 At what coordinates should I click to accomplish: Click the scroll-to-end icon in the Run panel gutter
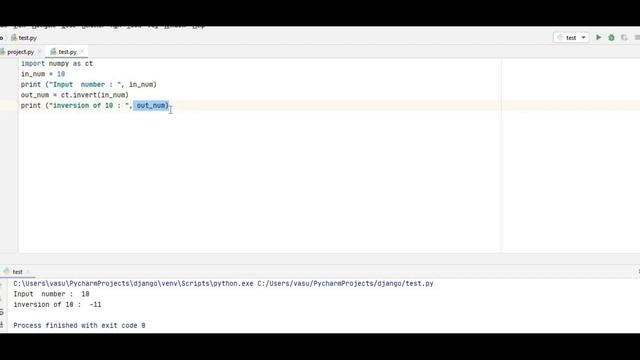(x=2, y=325)
